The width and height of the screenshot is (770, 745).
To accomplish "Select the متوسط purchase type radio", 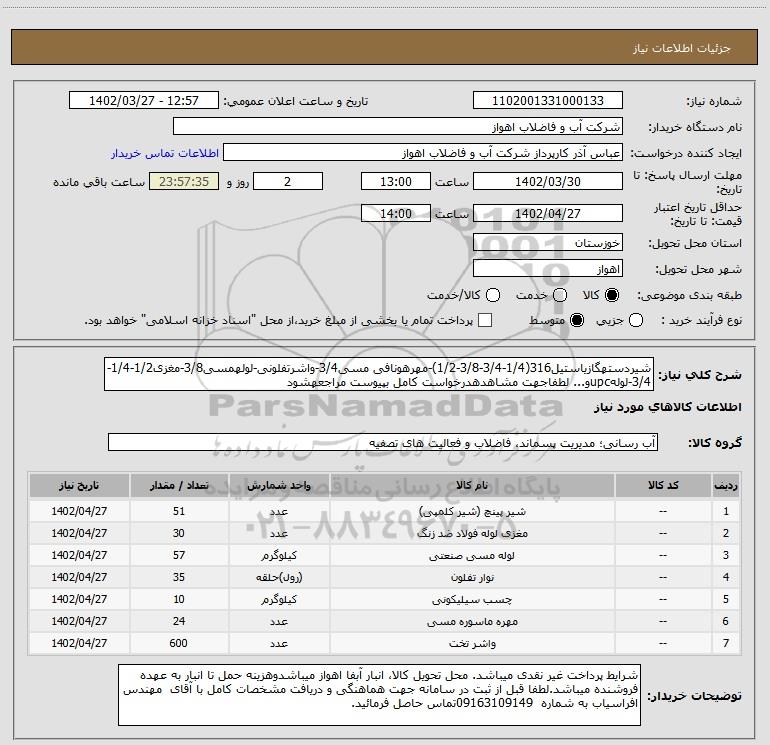I will point(577,321).
